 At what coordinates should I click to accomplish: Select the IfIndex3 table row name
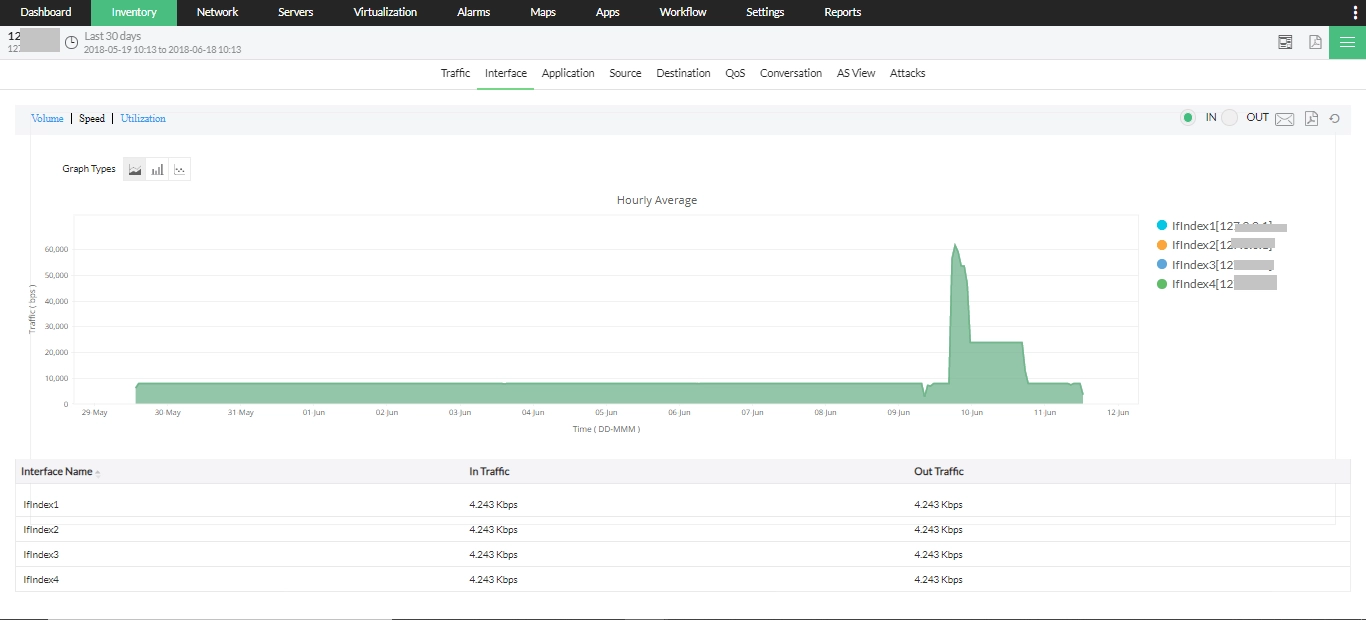[x=41, y=555]
